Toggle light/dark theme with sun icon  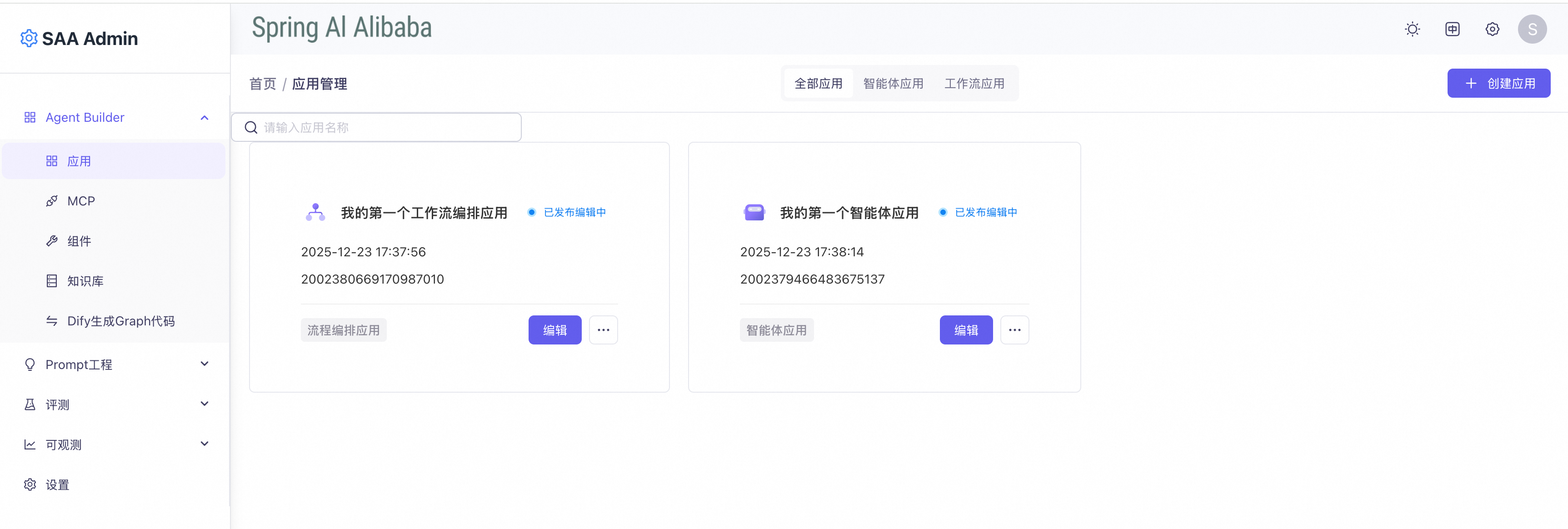pyautogui.click(x=1412, y=29)
